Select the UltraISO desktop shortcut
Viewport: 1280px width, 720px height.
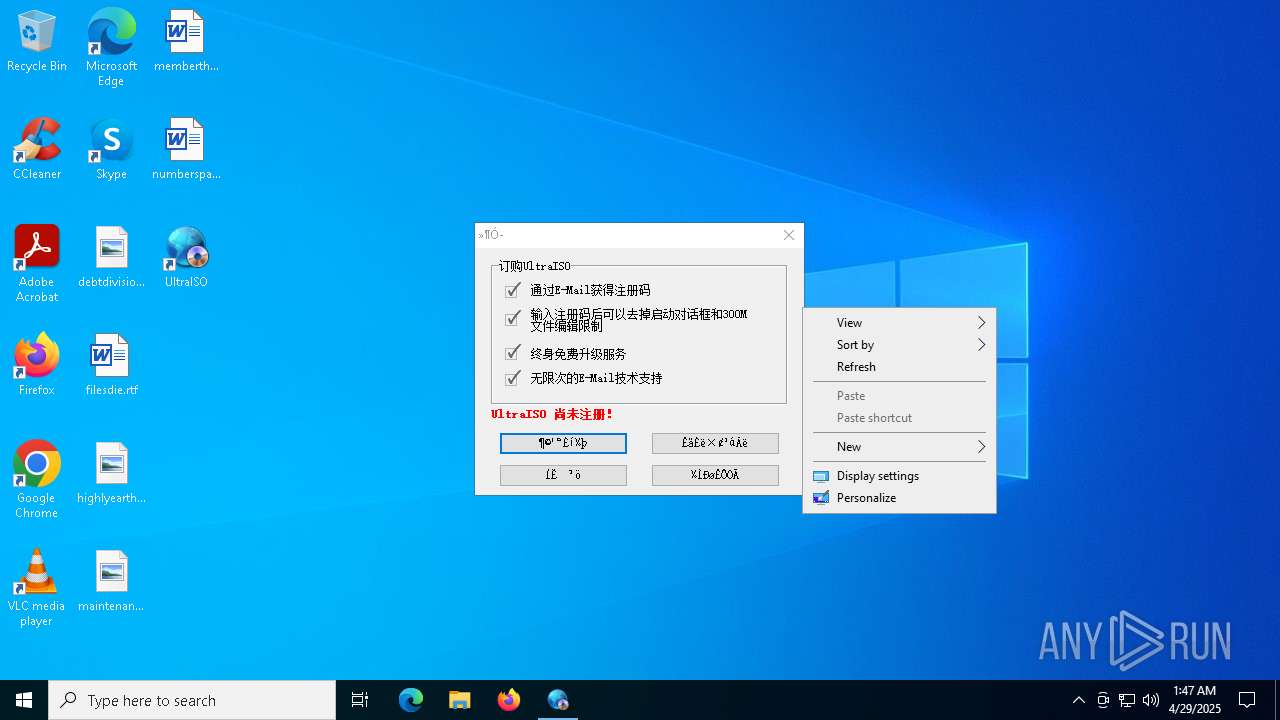pos(186,258)
